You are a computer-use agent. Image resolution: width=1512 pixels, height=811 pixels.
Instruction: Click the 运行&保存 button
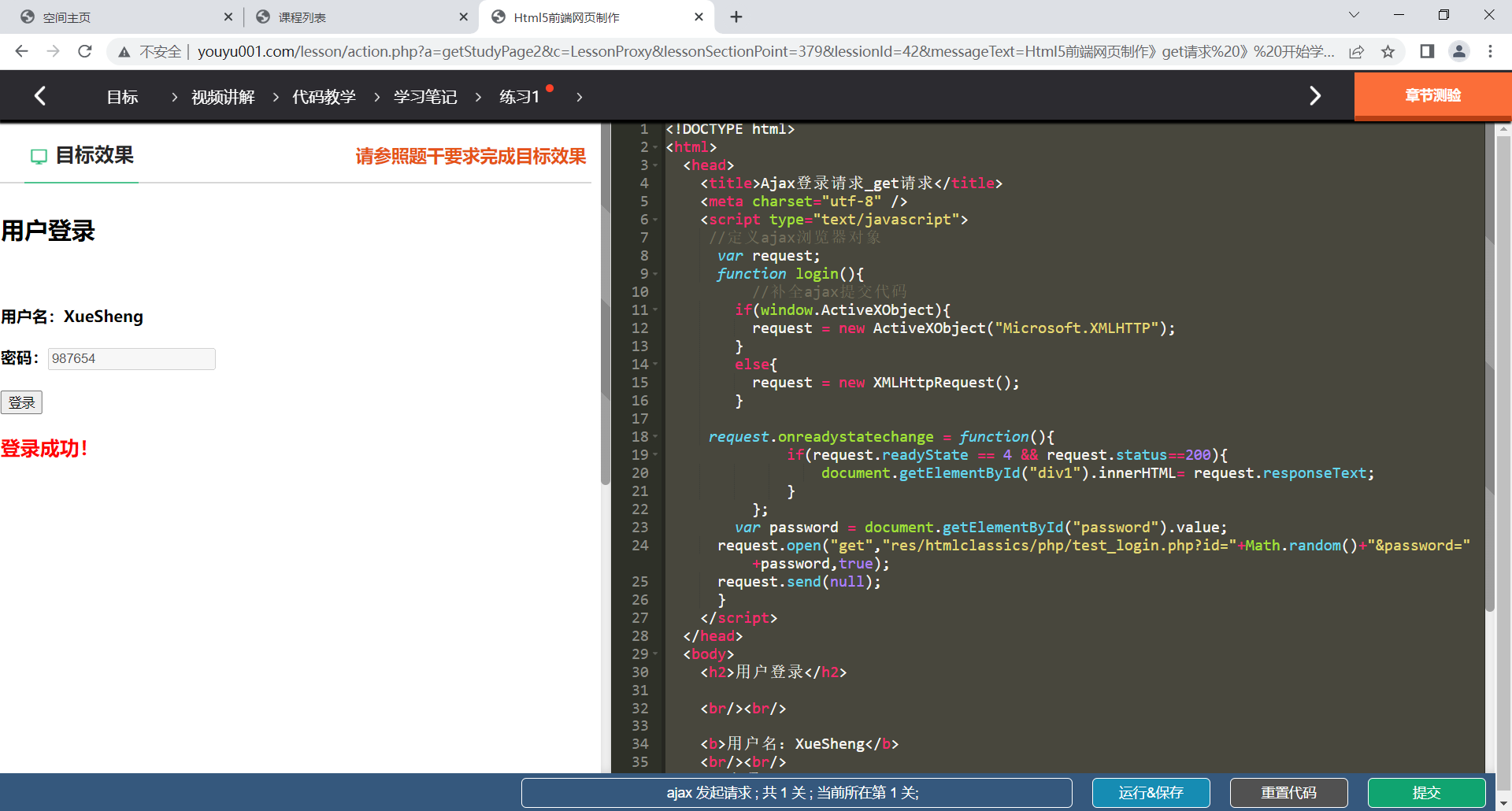(x=1151, y=792)
